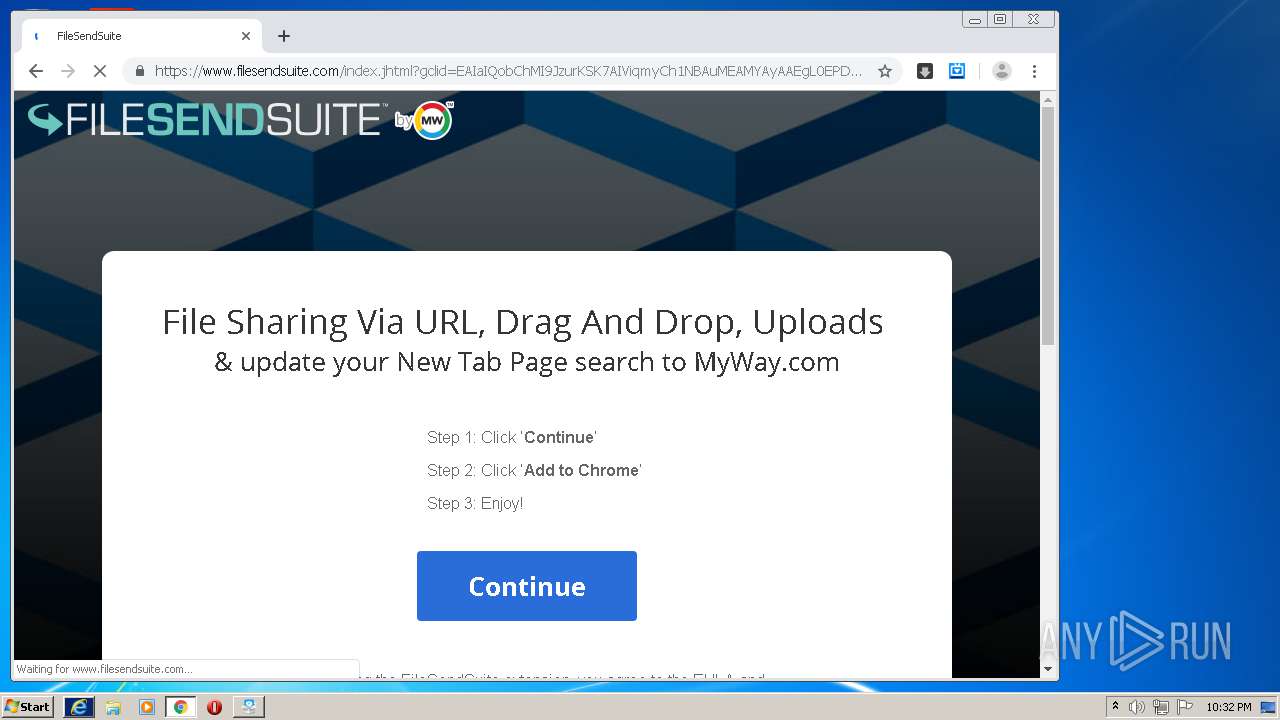Restore down the Chrome window
This screenshot has height=720, width=1280.
(999, 20)
